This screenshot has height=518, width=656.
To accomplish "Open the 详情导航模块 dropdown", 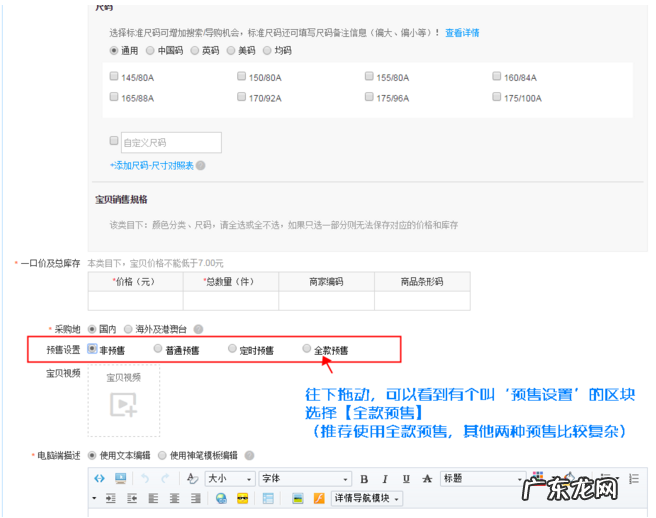I will pyautogui.click(x=367, y=498).
